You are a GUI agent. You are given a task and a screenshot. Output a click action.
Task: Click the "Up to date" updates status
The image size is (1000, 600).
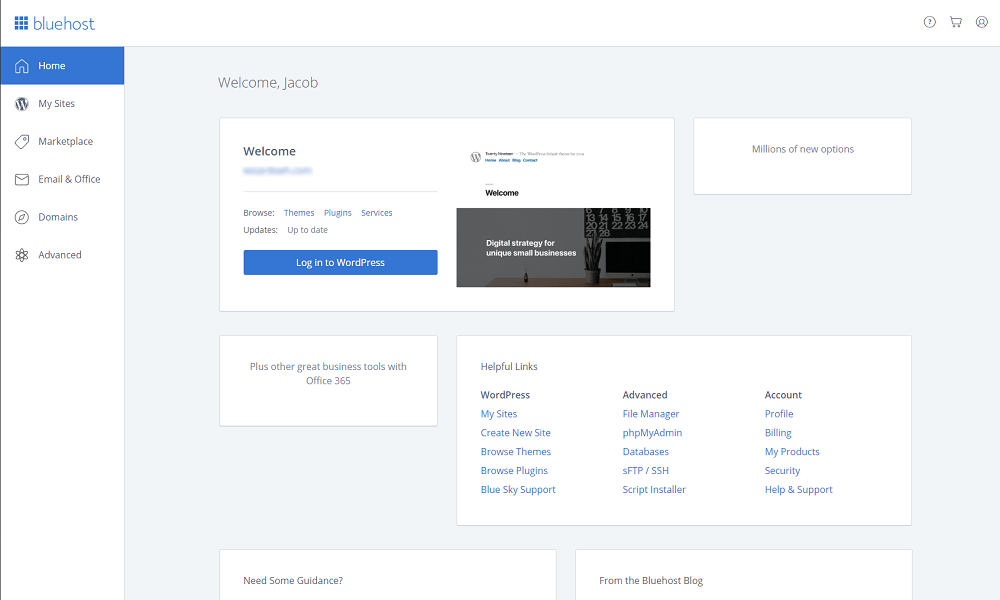307,230
